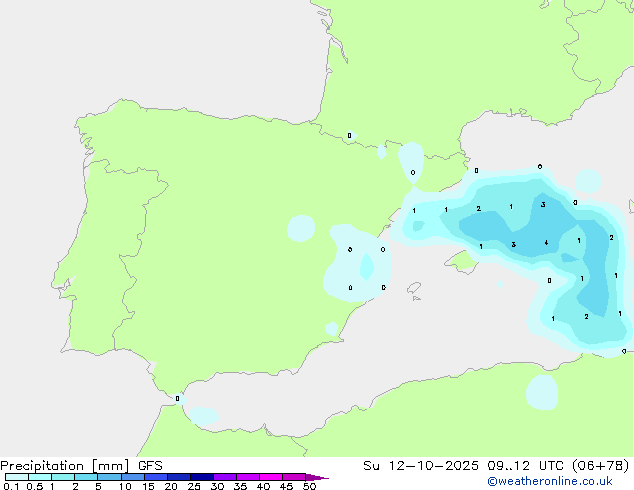Click the '45' legend scale label
Screen dimensions: 634x490
286,486
